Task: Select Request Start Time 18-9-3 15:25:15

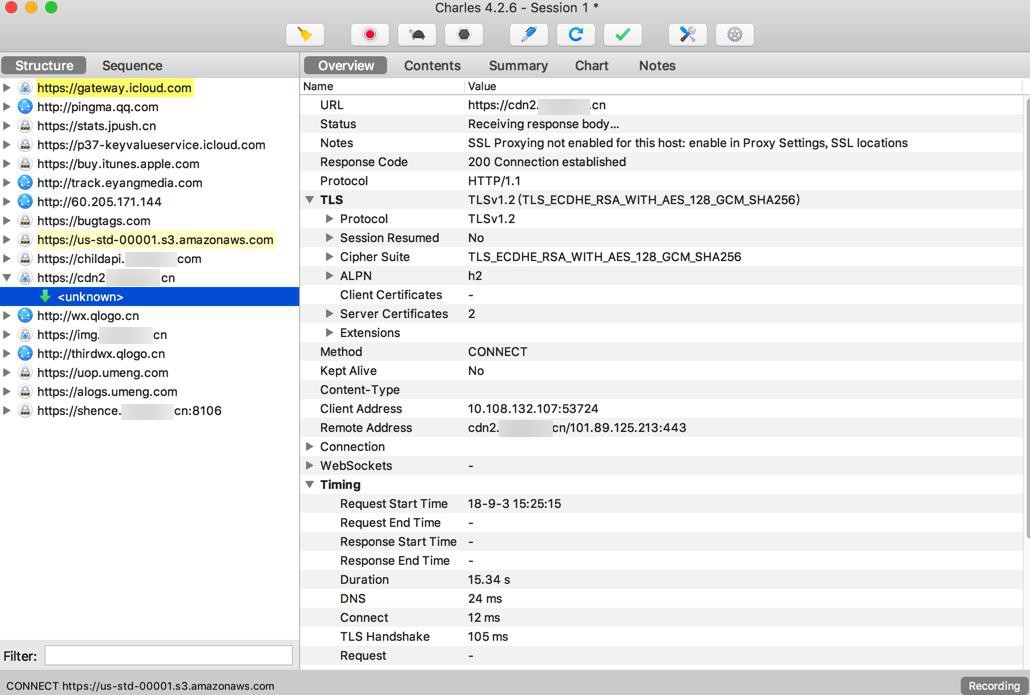Action: pyautogui.click(x=514, y=504)
